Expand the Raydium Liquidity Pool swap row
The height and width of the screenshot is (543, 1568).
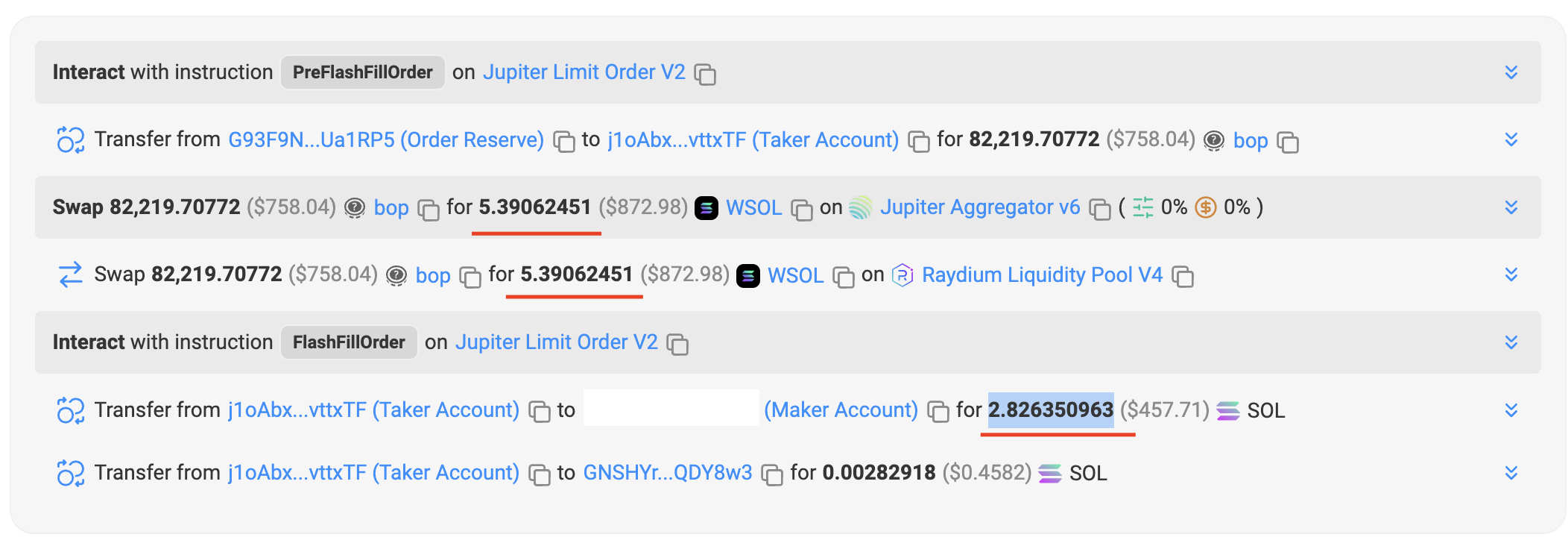[x=1511, y=274]
